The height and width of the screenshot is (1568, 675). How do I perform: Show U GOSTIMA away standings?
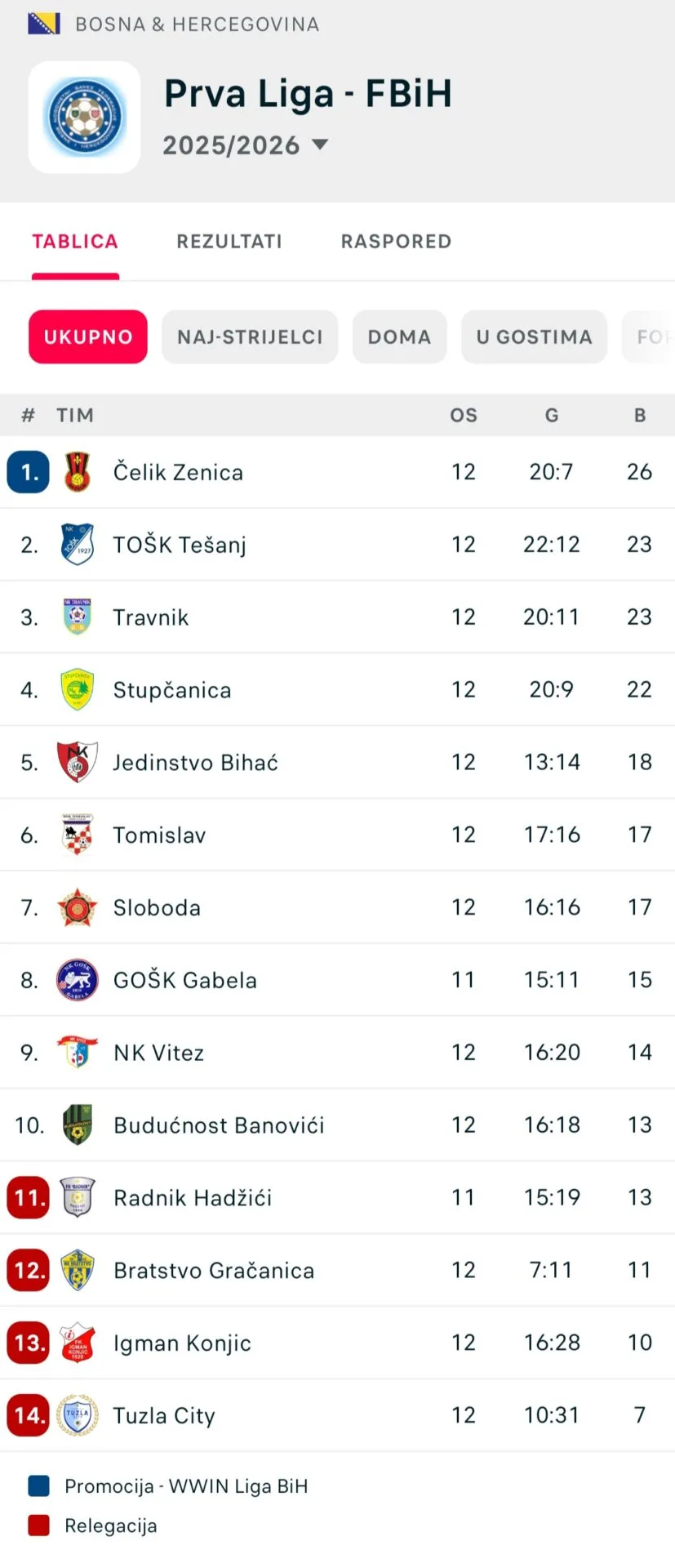[534, 336]
